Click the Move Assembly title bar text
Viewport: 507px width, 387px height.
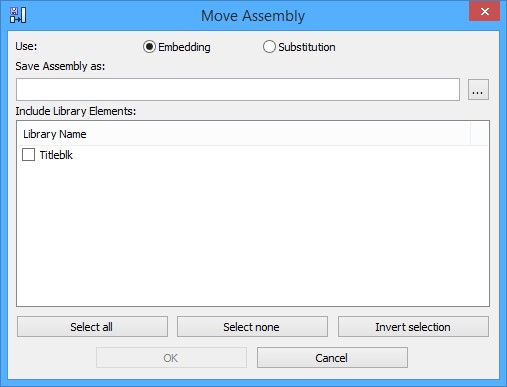click(253, 16)
